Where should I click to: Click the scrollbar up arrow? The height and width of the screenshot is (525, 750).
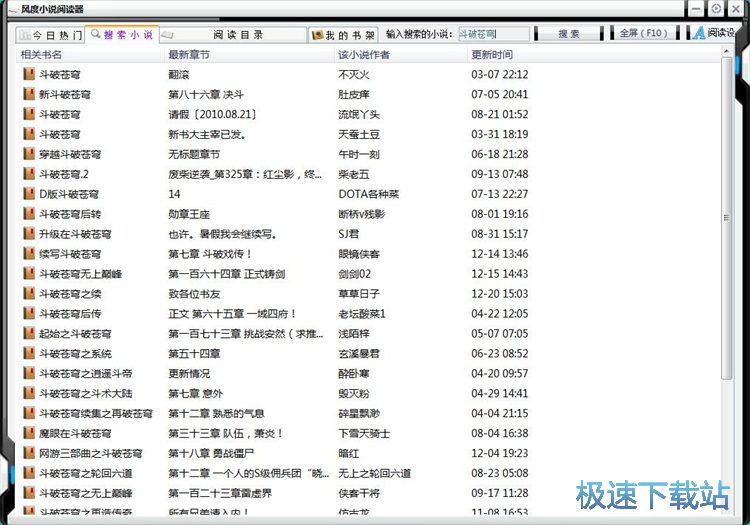(727, 51)
